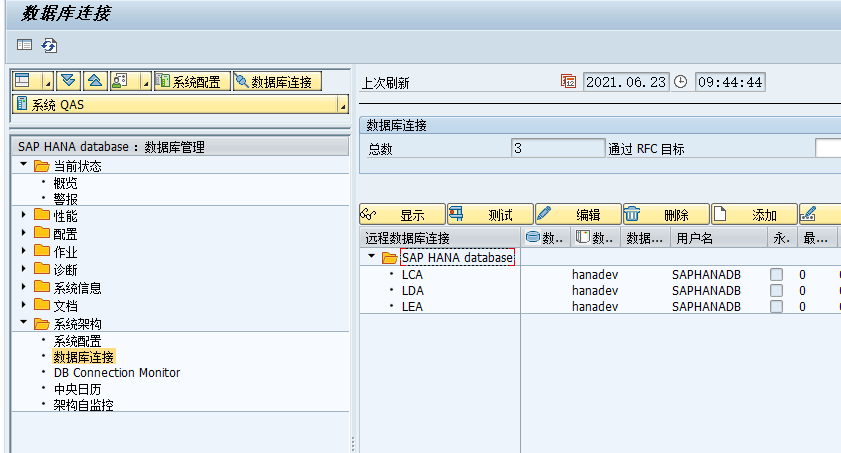Image resolution: width=841 pixels, height=453 pixels.
Task: Expand the 文档 folder
Action: click(x=24, y=305)
